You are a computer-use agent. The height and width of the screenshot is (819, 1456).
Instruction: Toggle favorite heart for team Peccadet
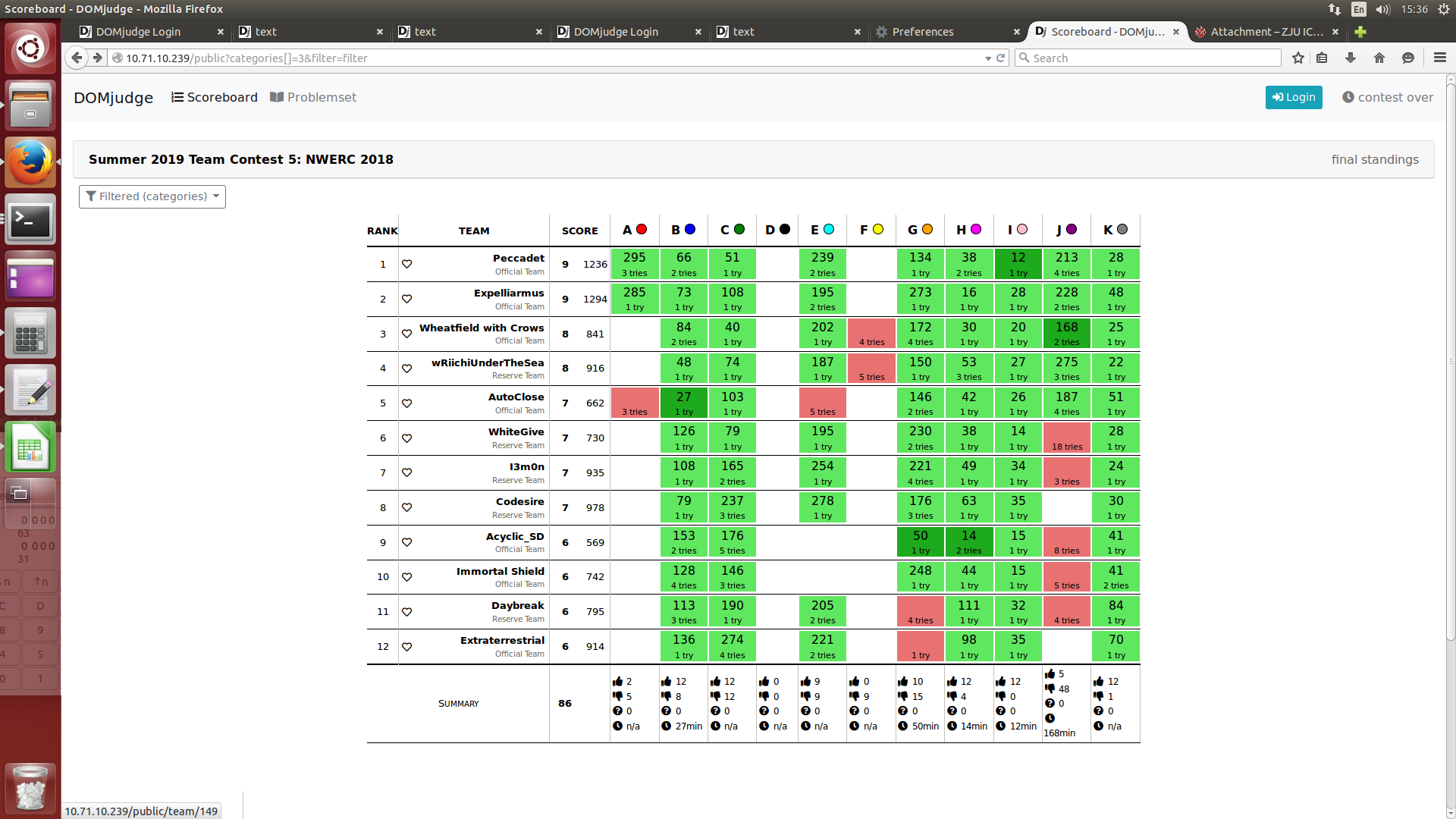406,264
